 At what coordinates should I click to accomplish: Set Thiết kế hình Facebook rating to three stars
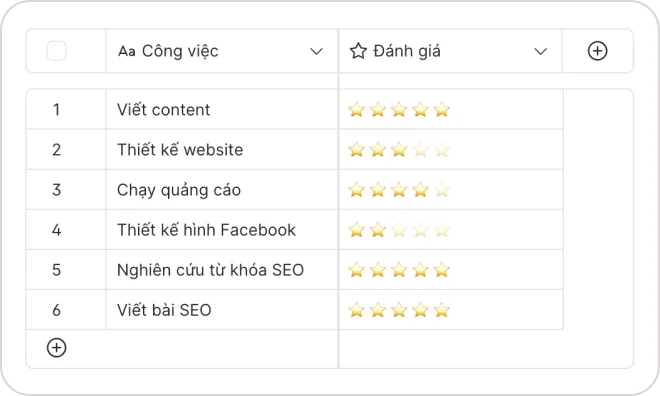[399, 230]
